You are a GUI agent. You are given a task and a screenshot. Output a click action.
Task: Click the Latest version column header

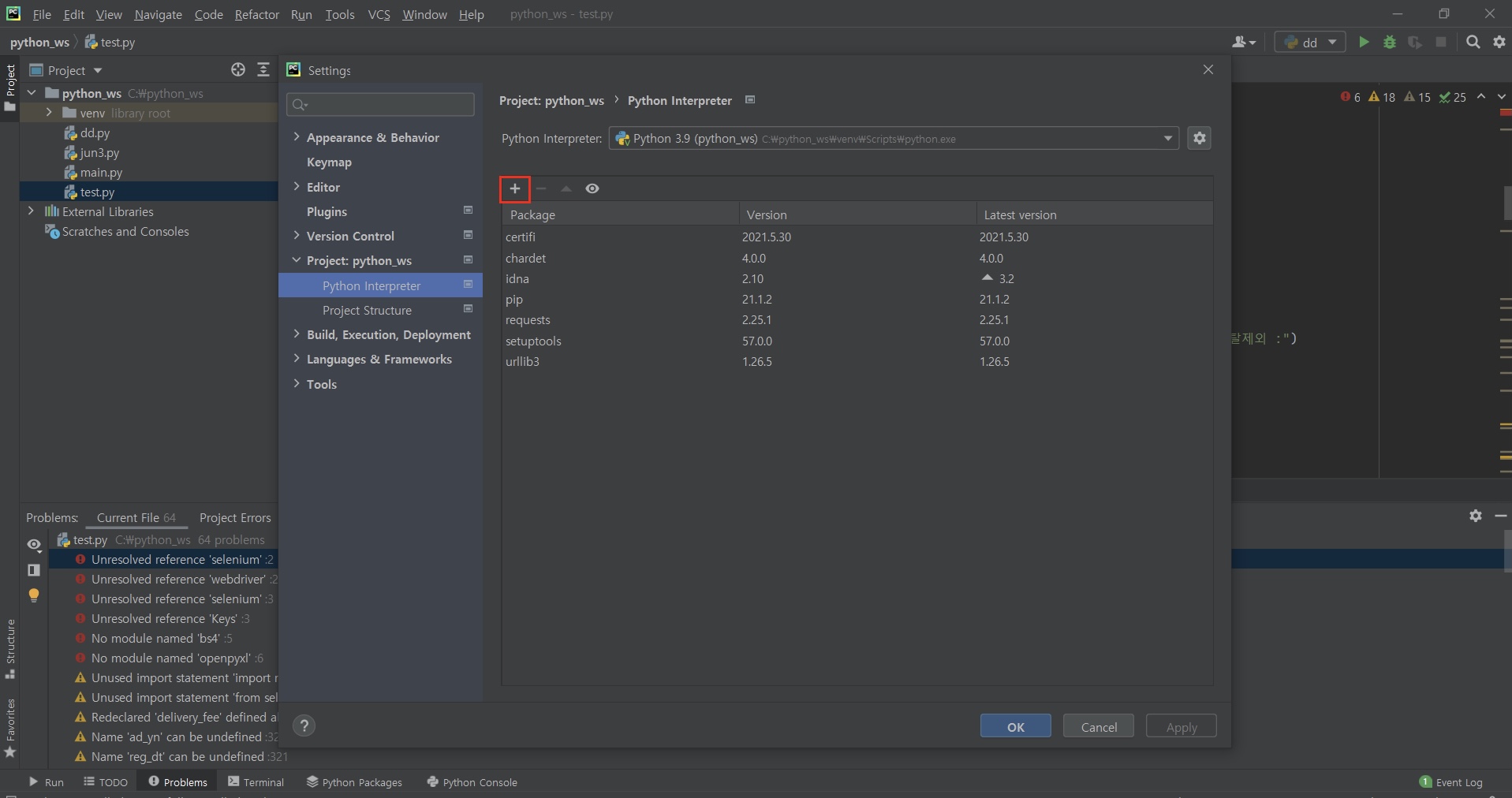pos(1095,214)
